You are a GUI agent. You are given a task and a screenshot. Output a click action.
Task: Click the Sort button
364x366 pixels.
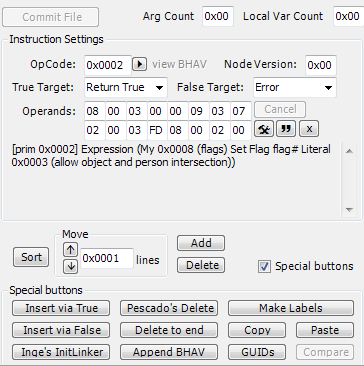click(x=31, y=257)
